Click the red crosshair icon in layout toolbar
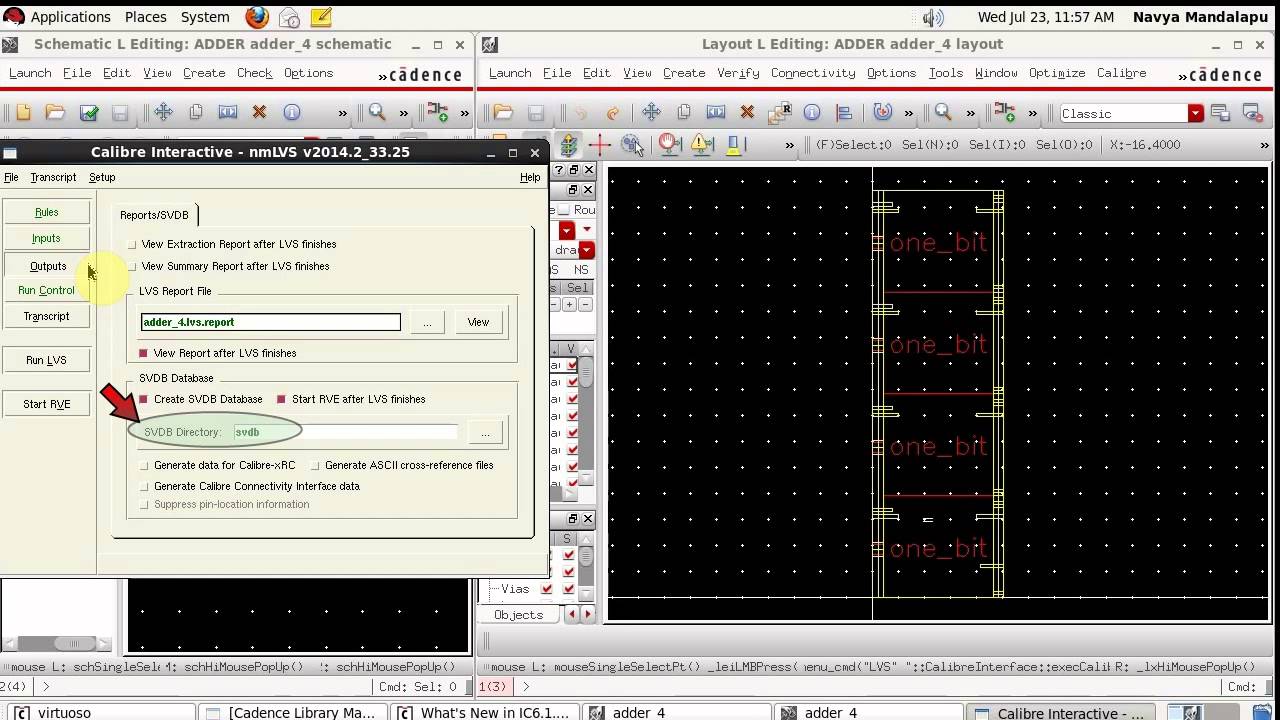1280x720 pixels. (600, 145)
